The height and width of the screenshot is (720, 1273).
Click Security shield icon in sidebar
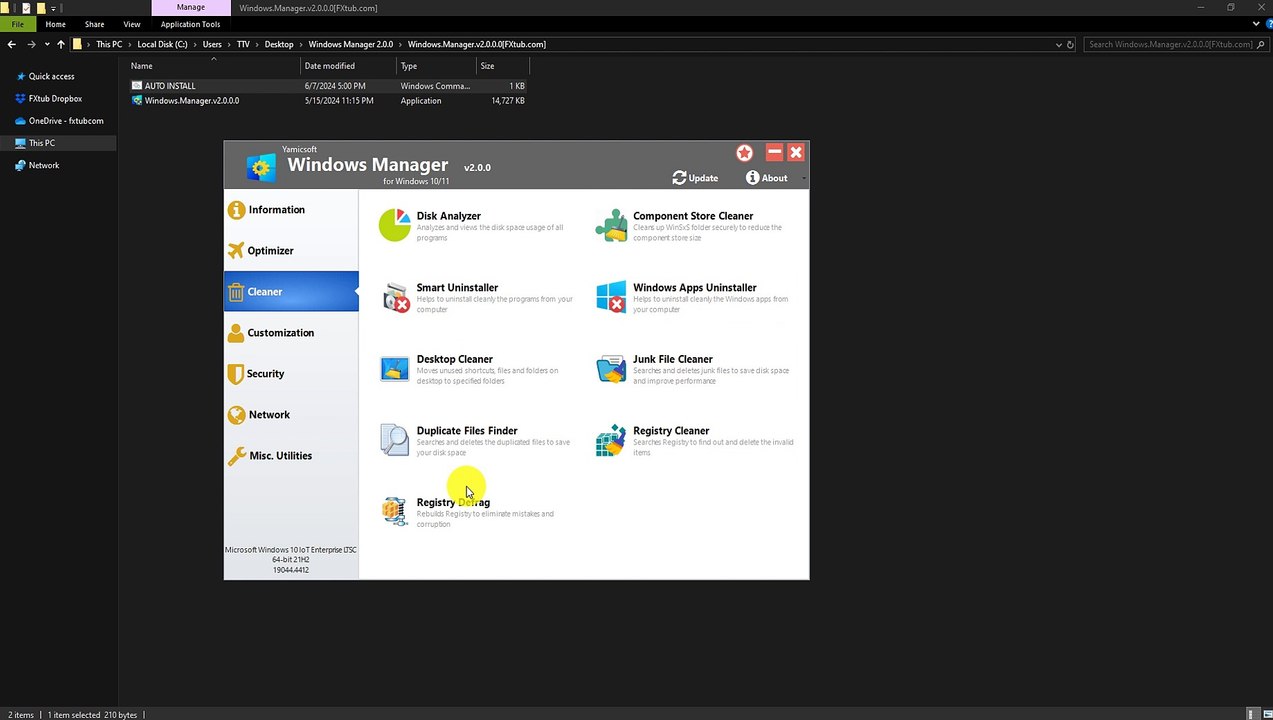click(236, 374)
